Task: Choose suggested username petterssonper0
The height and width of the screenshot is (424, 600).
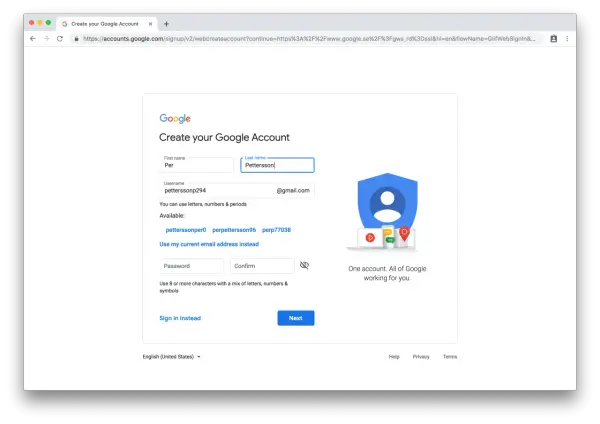Action: [186, 230]
